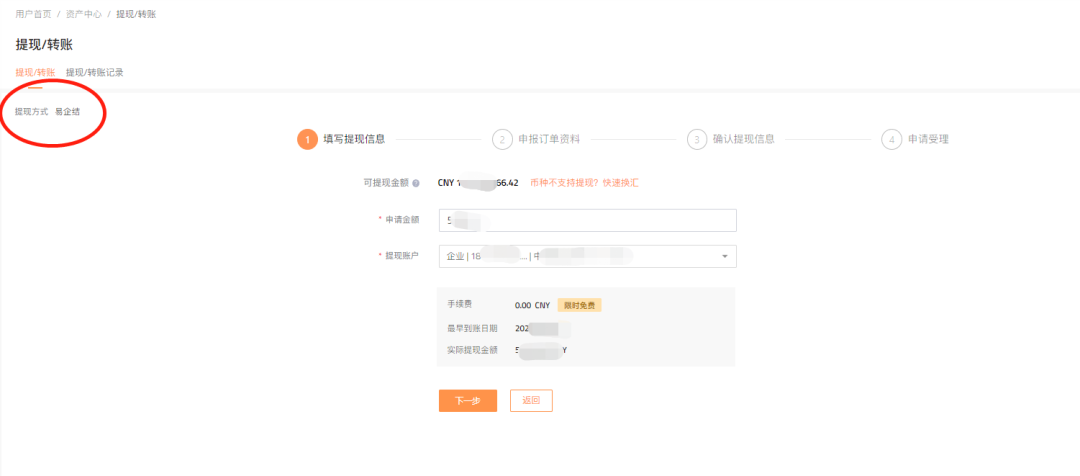
Task: Click step 1 circle 填写提现信息
Action: [307, 139]
